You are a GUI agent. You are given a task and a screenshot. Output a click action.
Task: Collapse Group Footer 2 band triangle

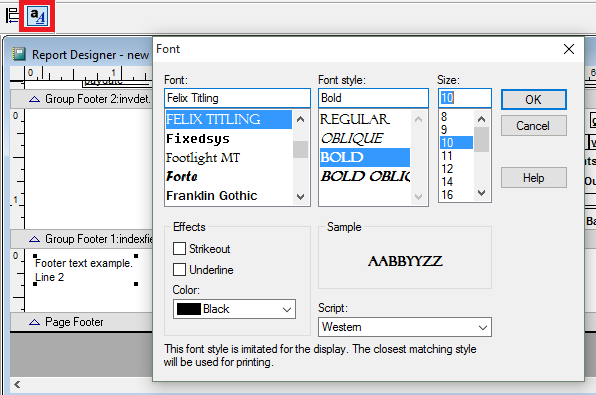point(34,99)
